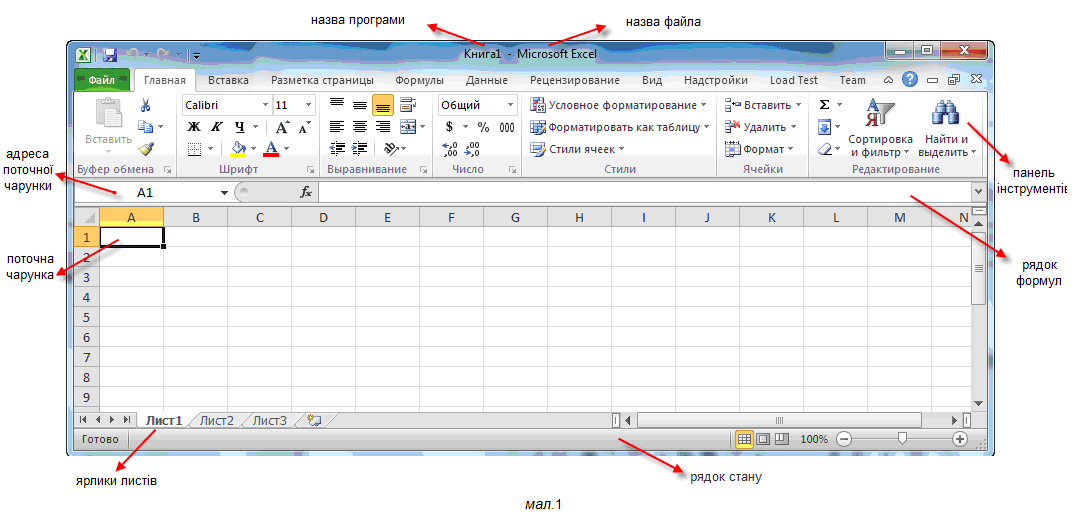The height and width of the screenshot is (521, 1082).
Task: Open the Общий number format dropdown
Action: [511, 106]
